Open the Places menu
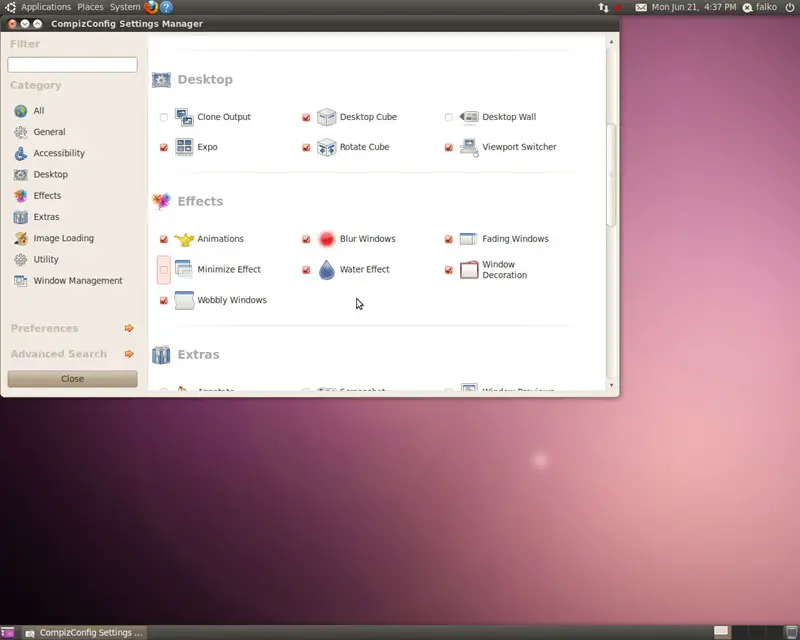Viewport: 800px width, 640px height. pos(90,7)
